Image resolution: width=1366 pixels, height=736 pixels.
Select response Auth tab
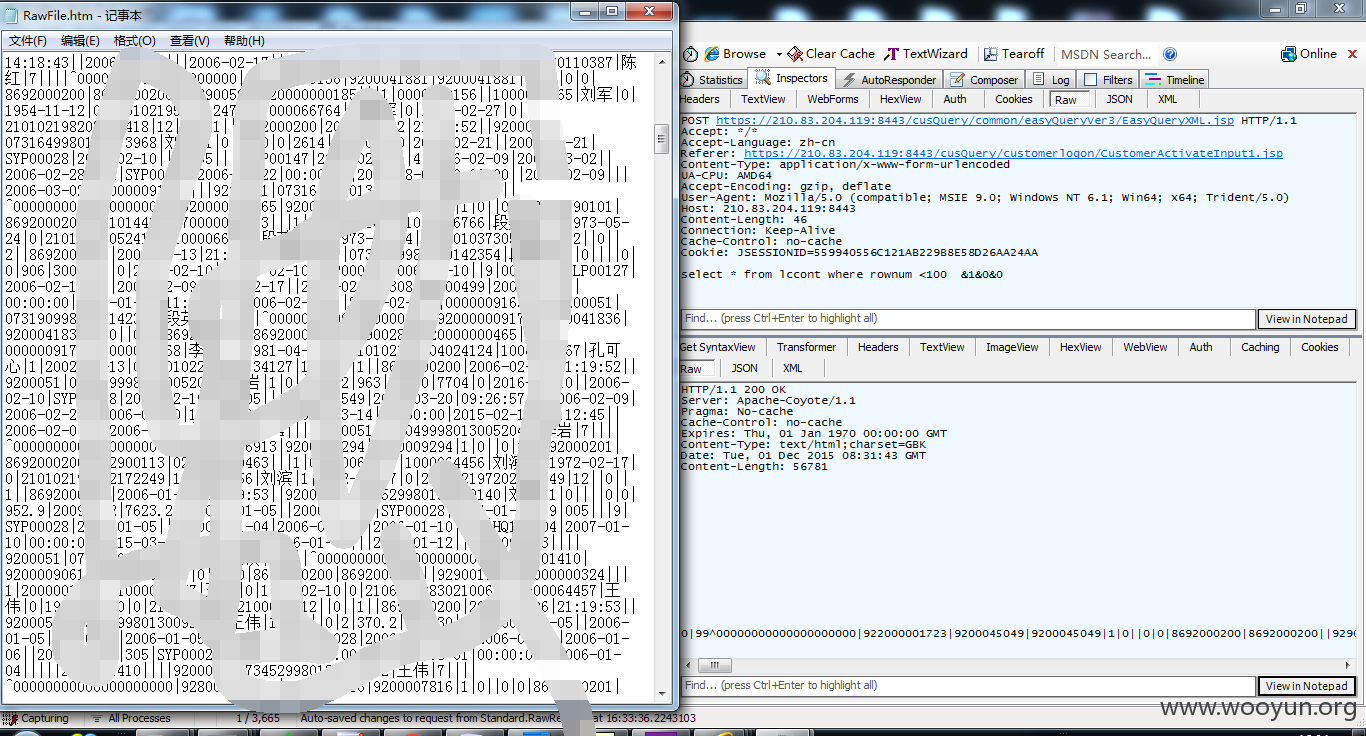point(1201,347)
